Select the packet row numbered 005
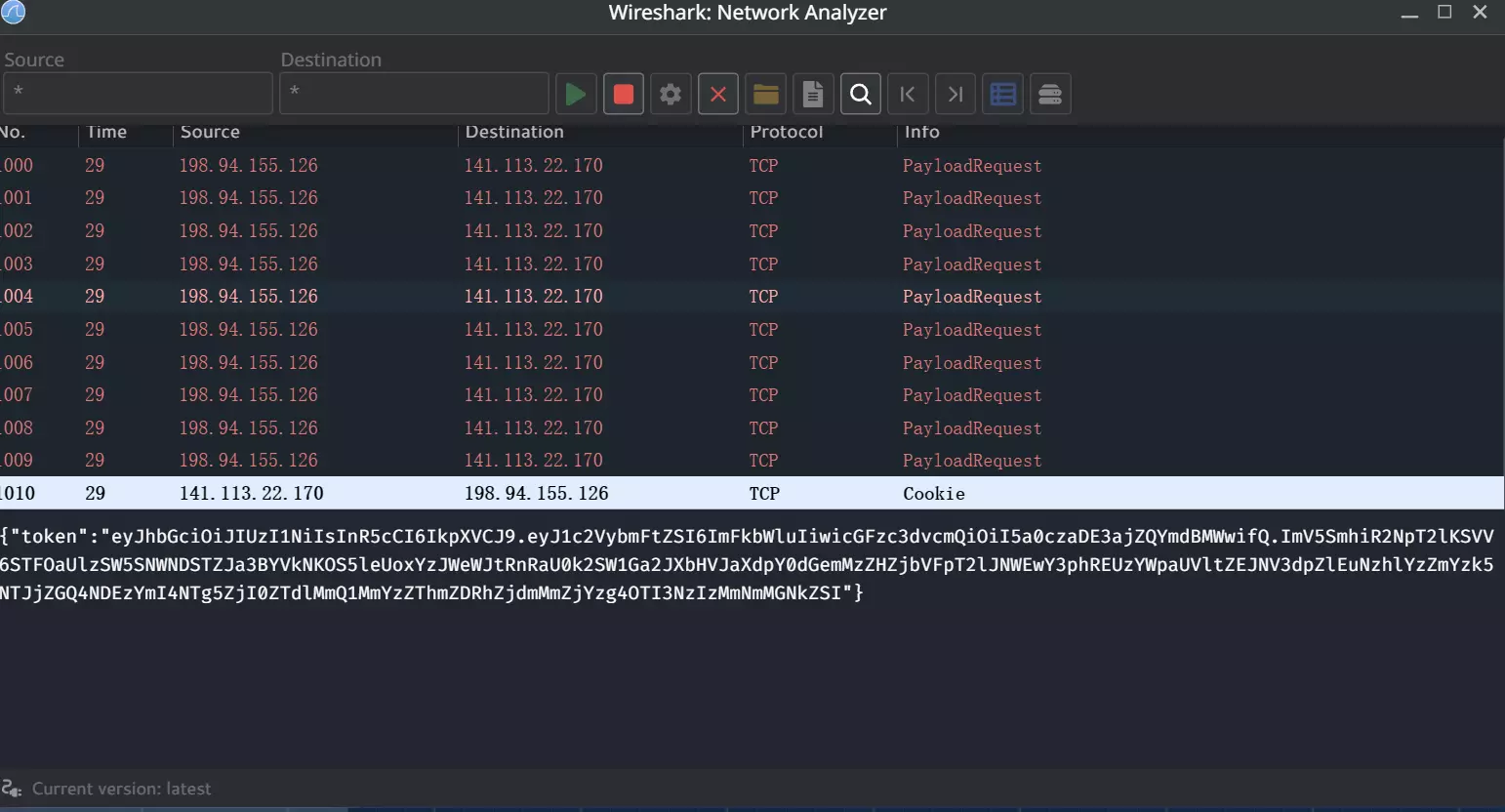Image resolution: width=1505 pixels, height=812 pixels. pos(752,330)
